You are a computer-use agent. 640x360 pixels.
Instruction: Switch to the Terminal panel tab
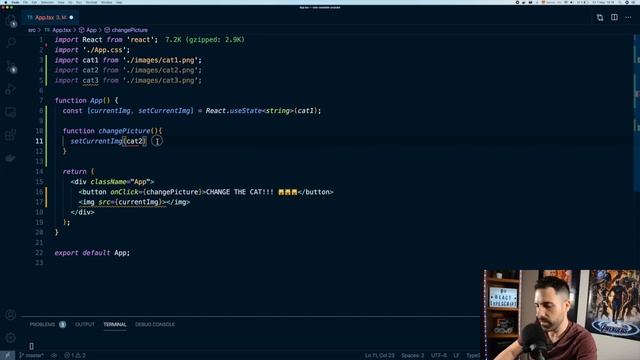115,324
